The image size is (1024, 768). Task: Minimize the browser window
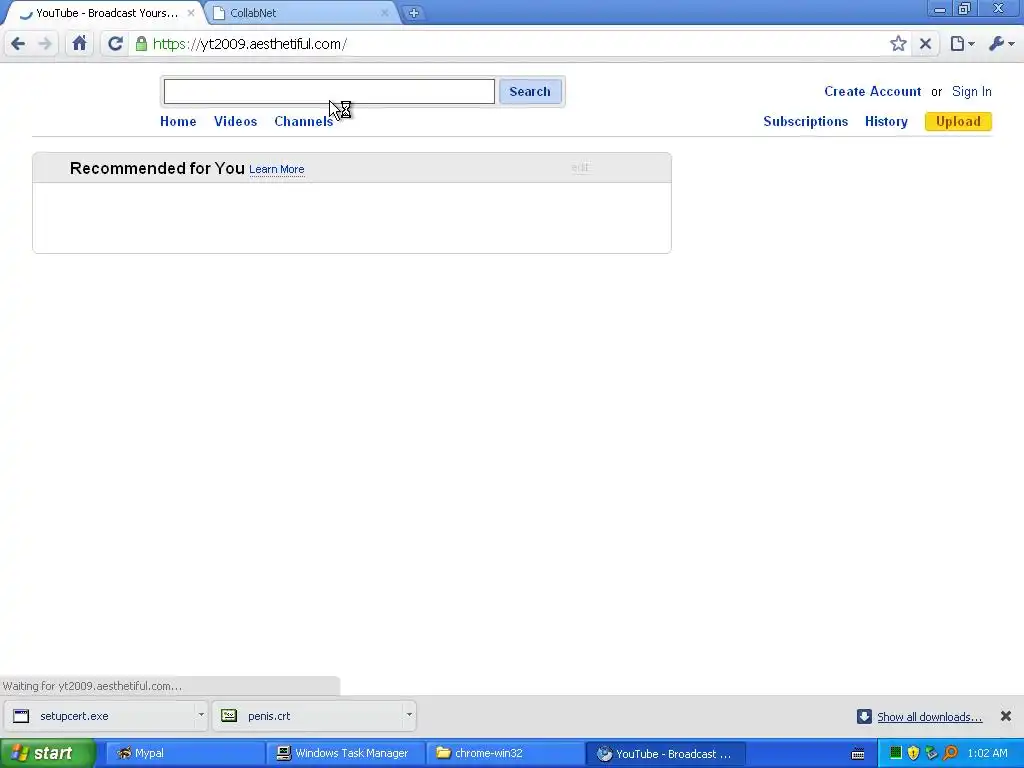940,9
